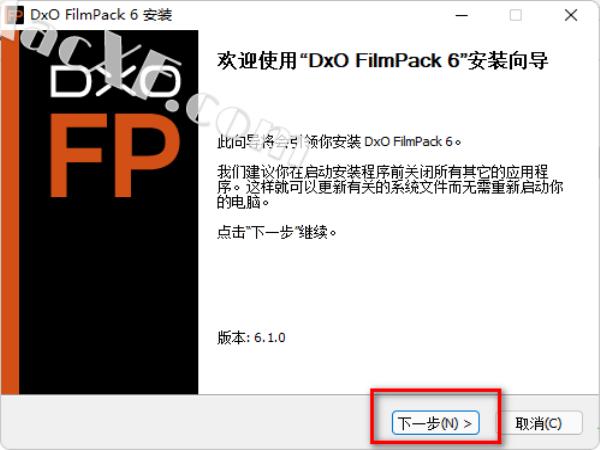600x450 pixels.
Task: Click the grayed-out maximize window button
Action: 515,15
